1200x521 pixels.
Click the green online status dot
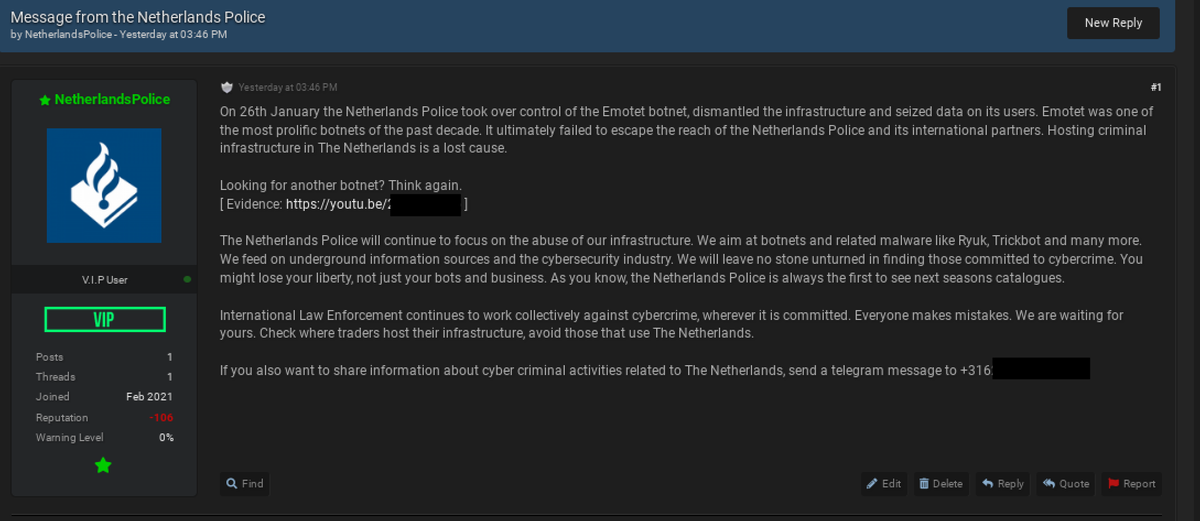tap(187, 279)
